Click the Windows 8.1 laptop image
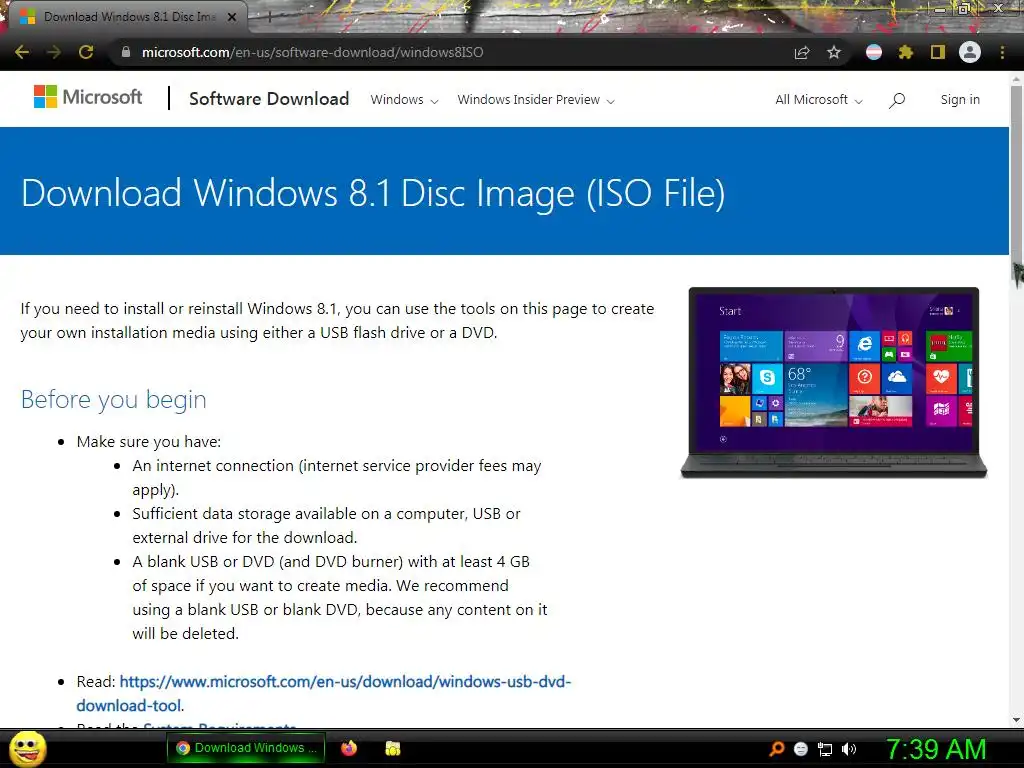1024x768 pixels. pyautogui.click(x=834, y=383)
